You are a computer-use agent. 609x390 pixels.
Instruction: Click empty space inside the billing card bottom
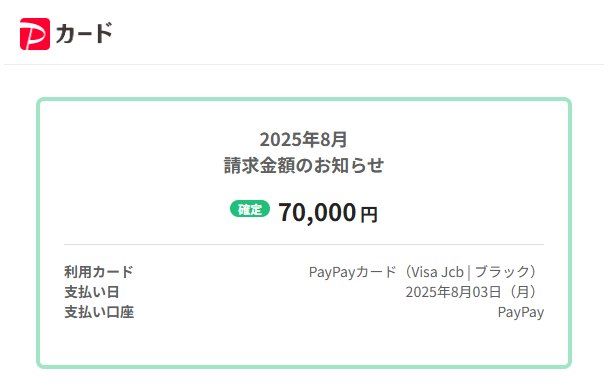[304, 344]
